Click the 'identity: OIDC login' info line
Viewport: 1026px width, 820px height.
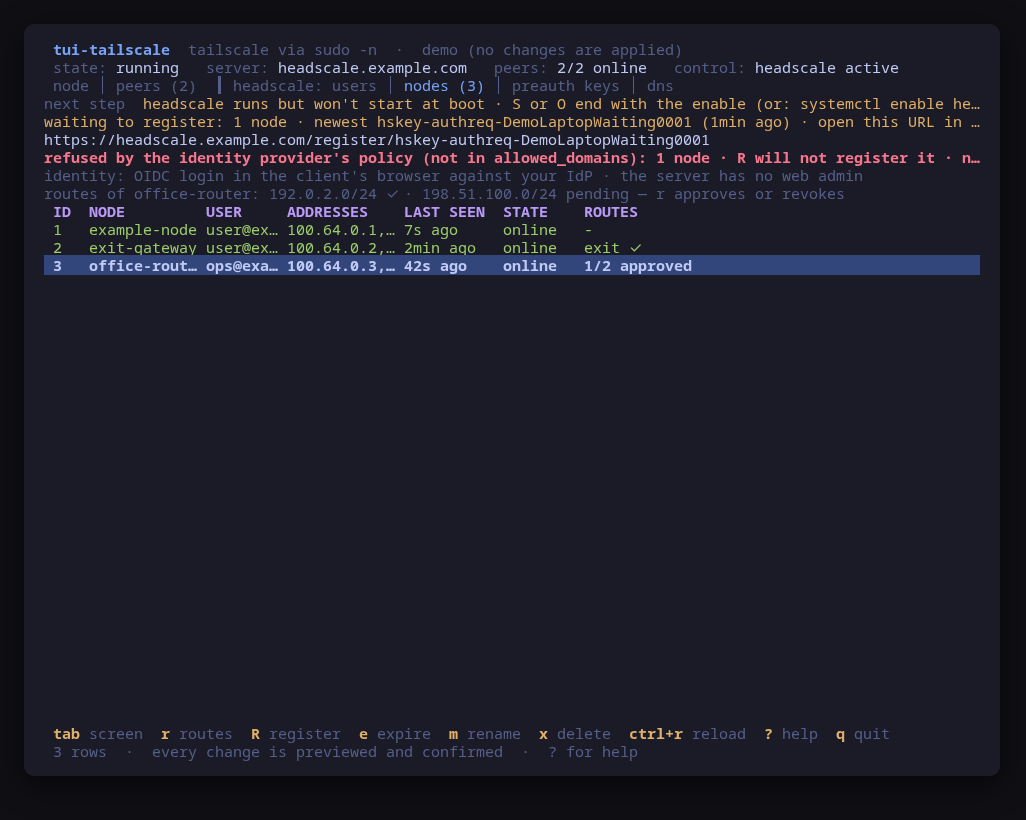[453, 176]
